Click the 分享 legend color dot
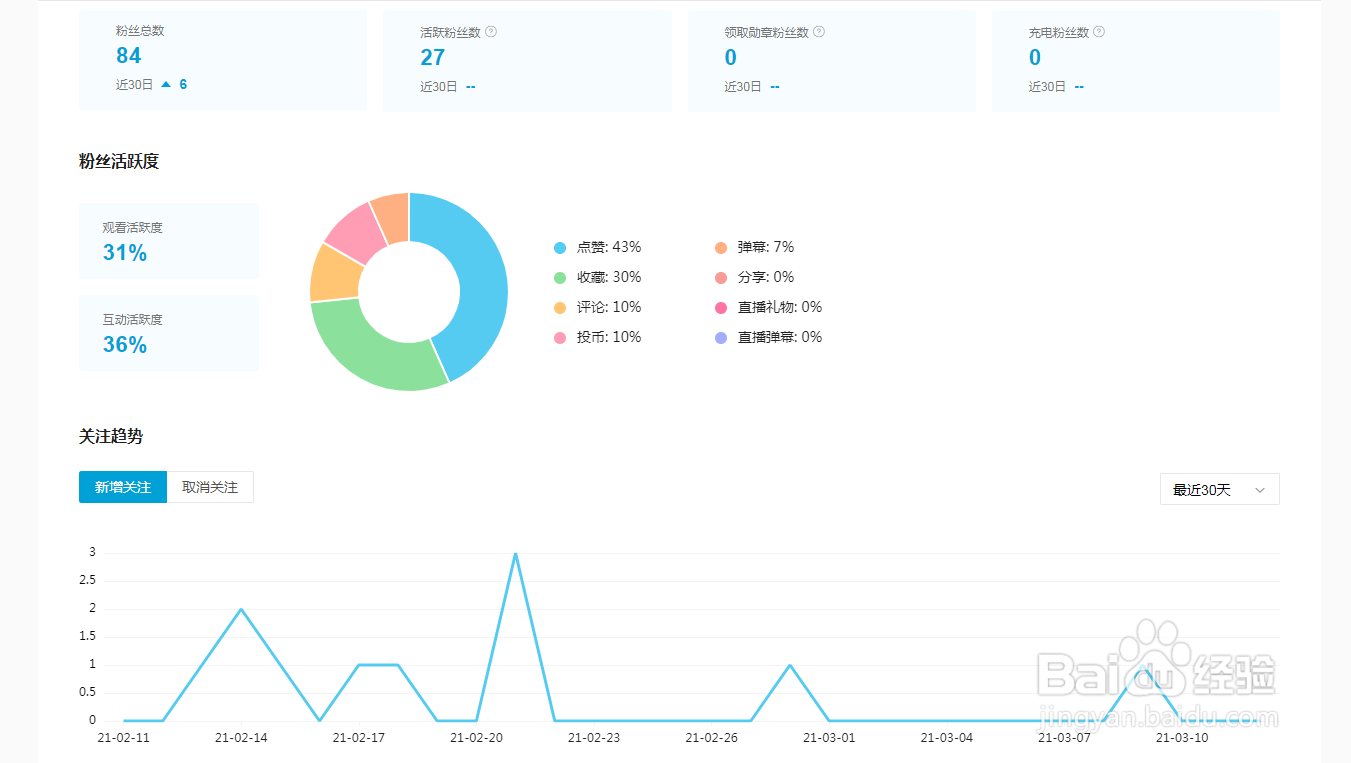1351x763 pixels. tap(721, 277)
